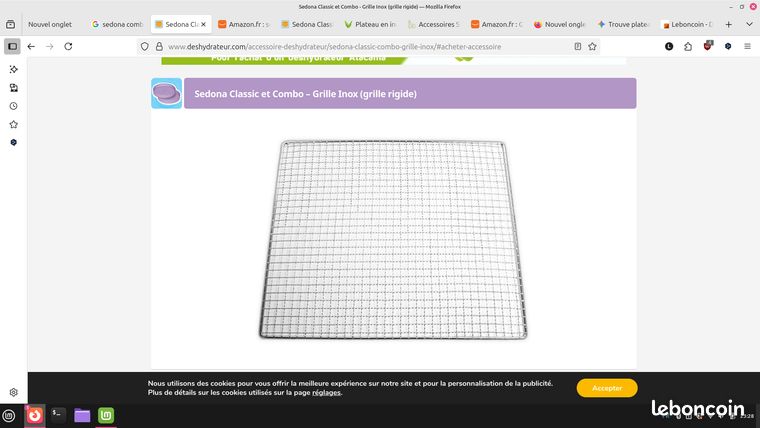Open the terminal from the taskbar
The width and height of the screenshot is (760, 428).
coord(59,415)
